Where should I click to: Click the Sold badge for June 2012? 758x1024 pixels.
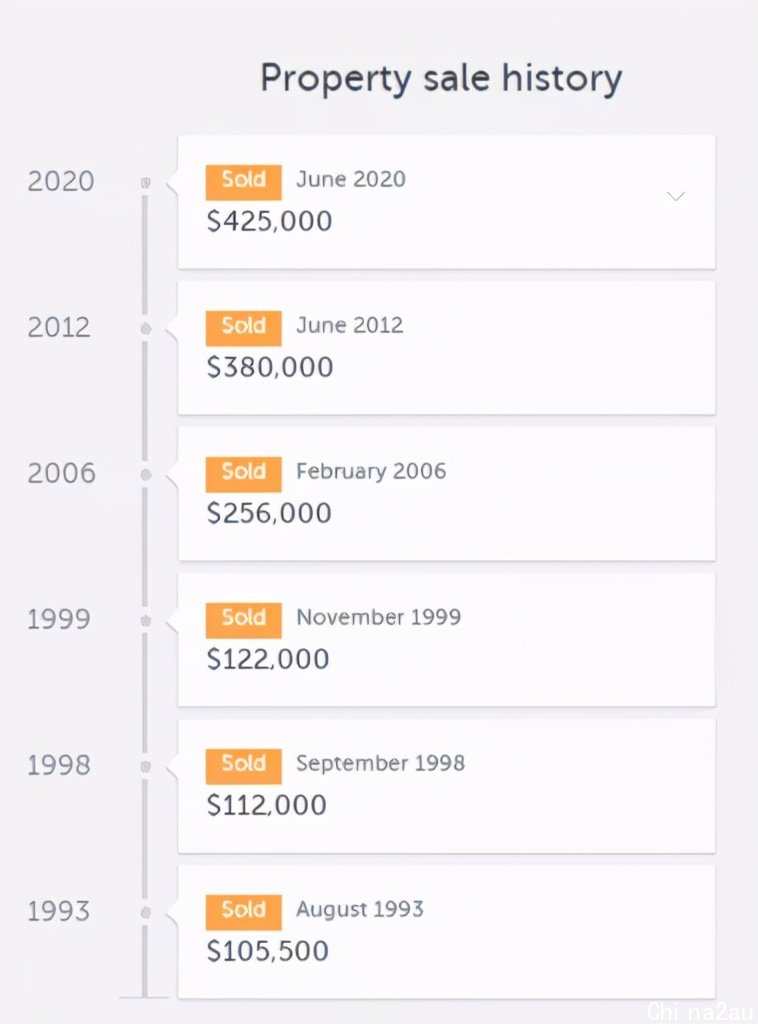click(244, 328)
